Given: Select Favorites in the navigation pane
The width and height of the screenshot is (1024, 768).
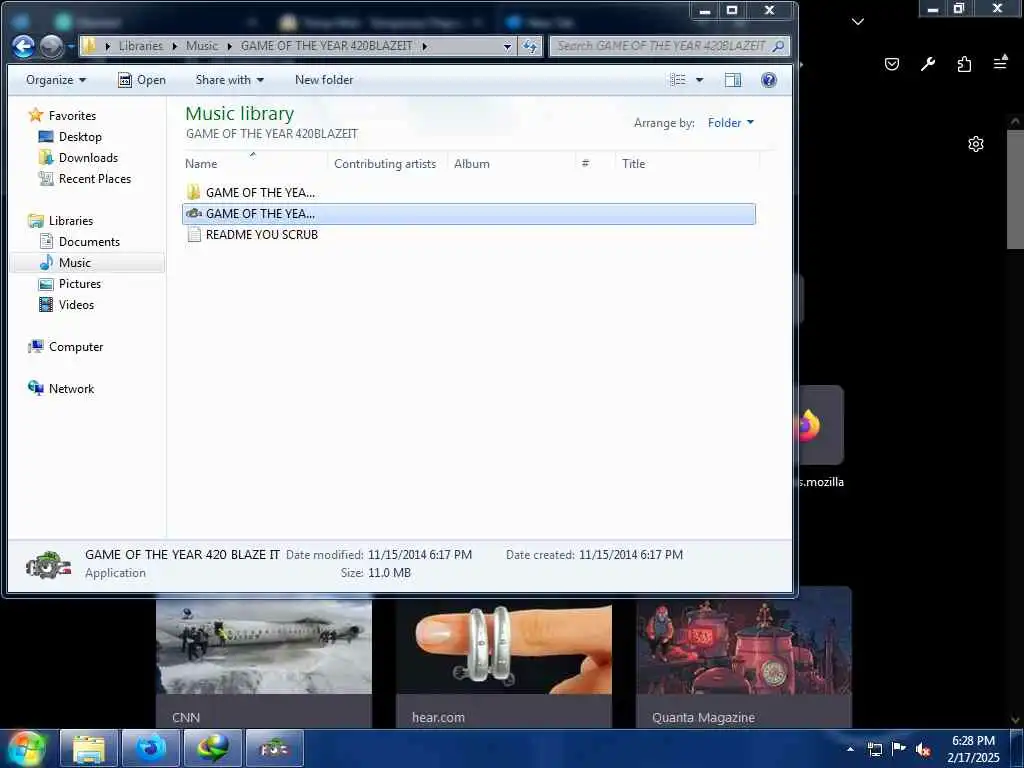Looking at the screenshot, I should point(72,116).
